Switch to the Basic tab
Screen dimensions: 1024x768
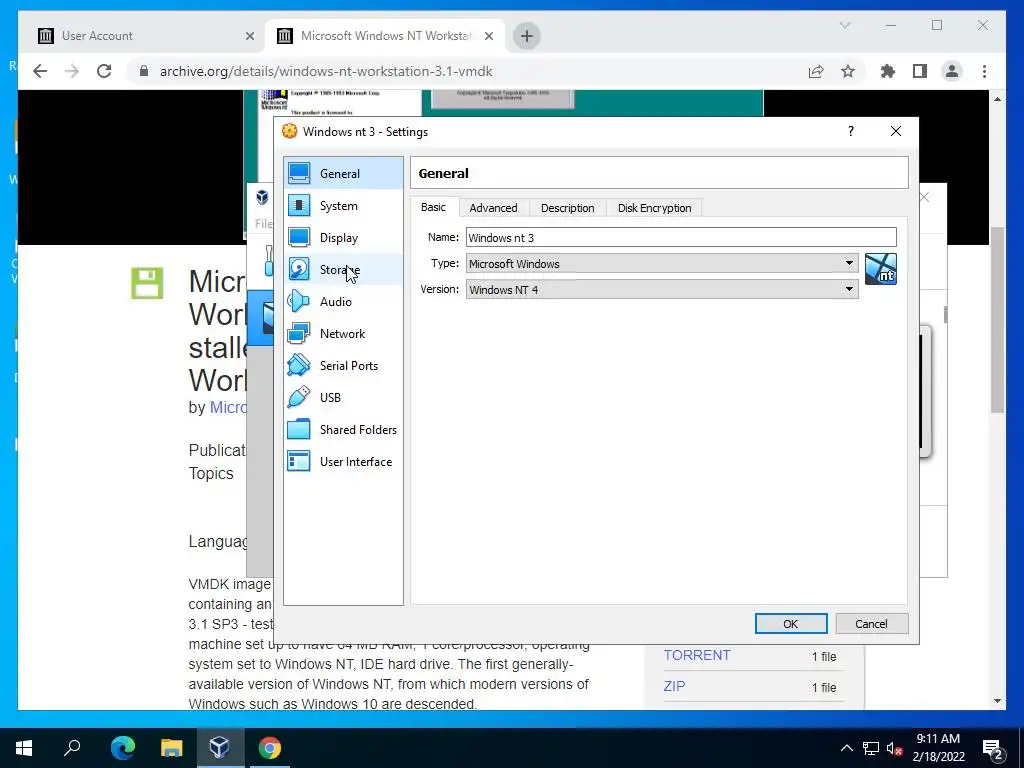point(433,207)
